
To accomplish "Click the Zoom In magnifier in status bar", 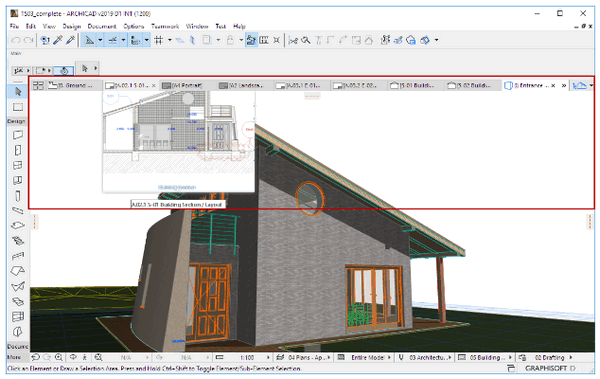I will [59, 357].
